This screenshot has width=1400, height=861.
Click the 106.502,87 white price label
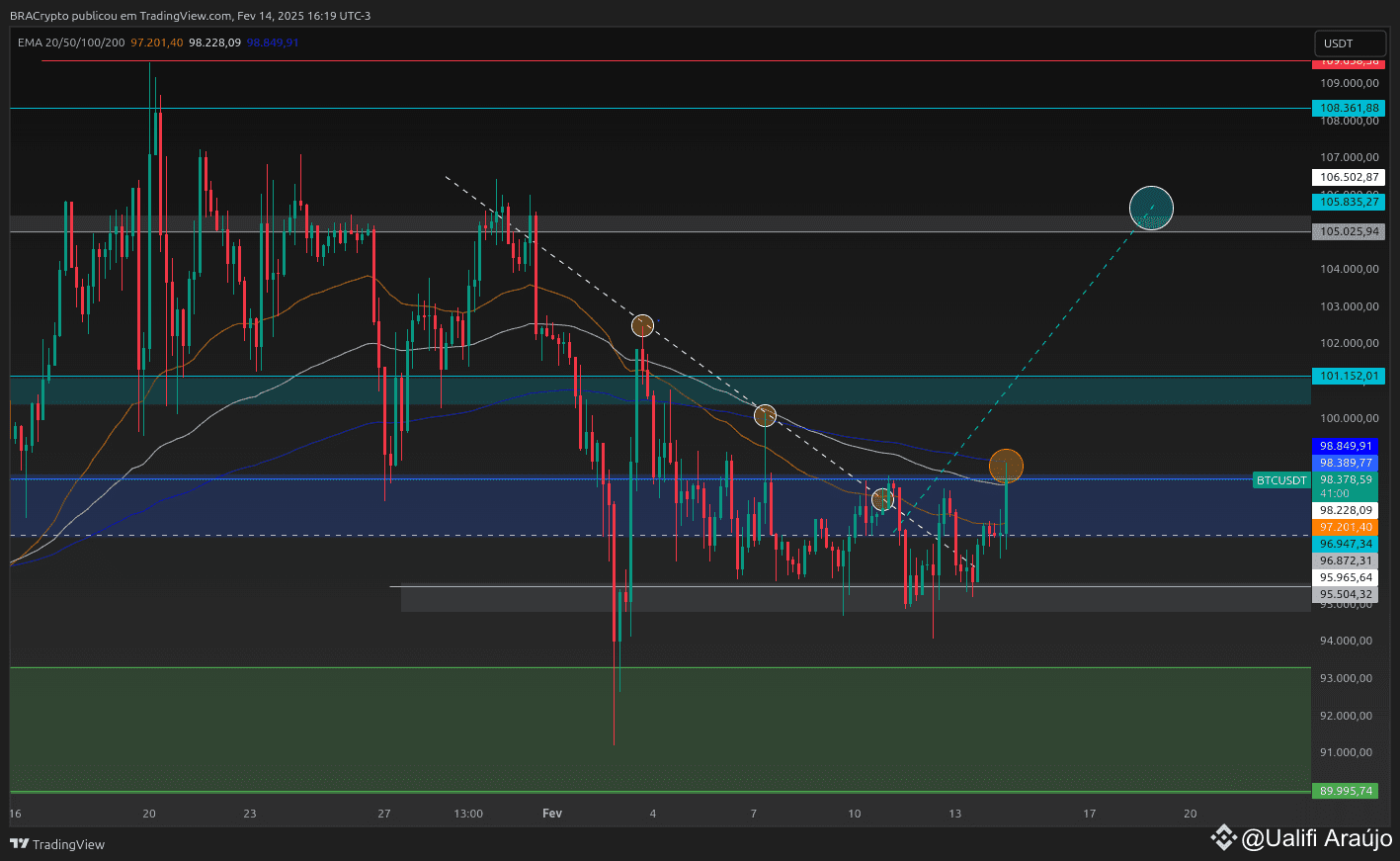click(1349, 178)
